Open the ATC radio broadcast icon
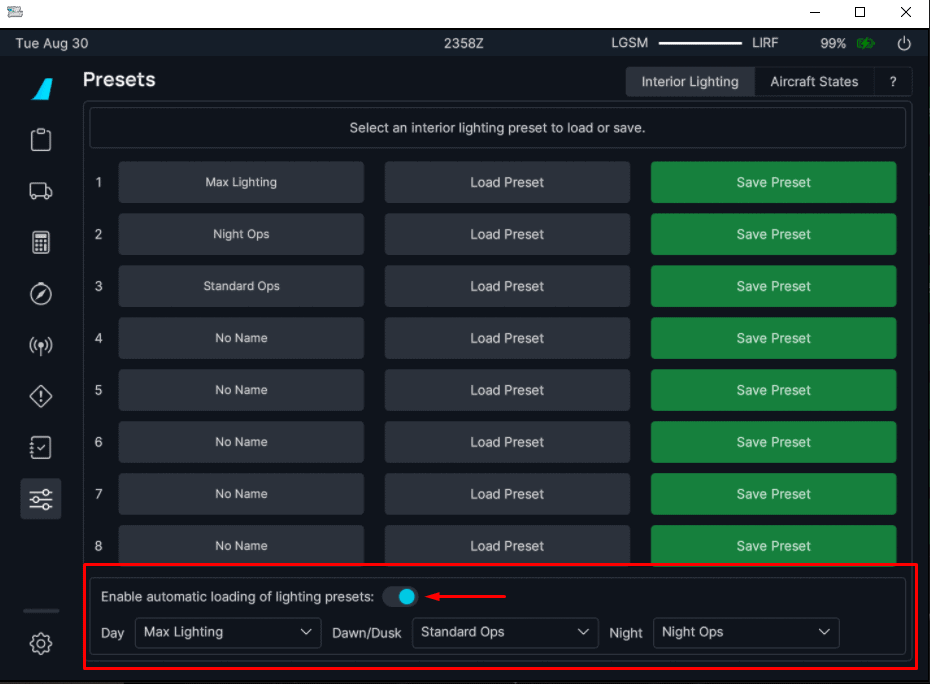Image resolution: width=930 pixels, height=684 pixels. 41,346
